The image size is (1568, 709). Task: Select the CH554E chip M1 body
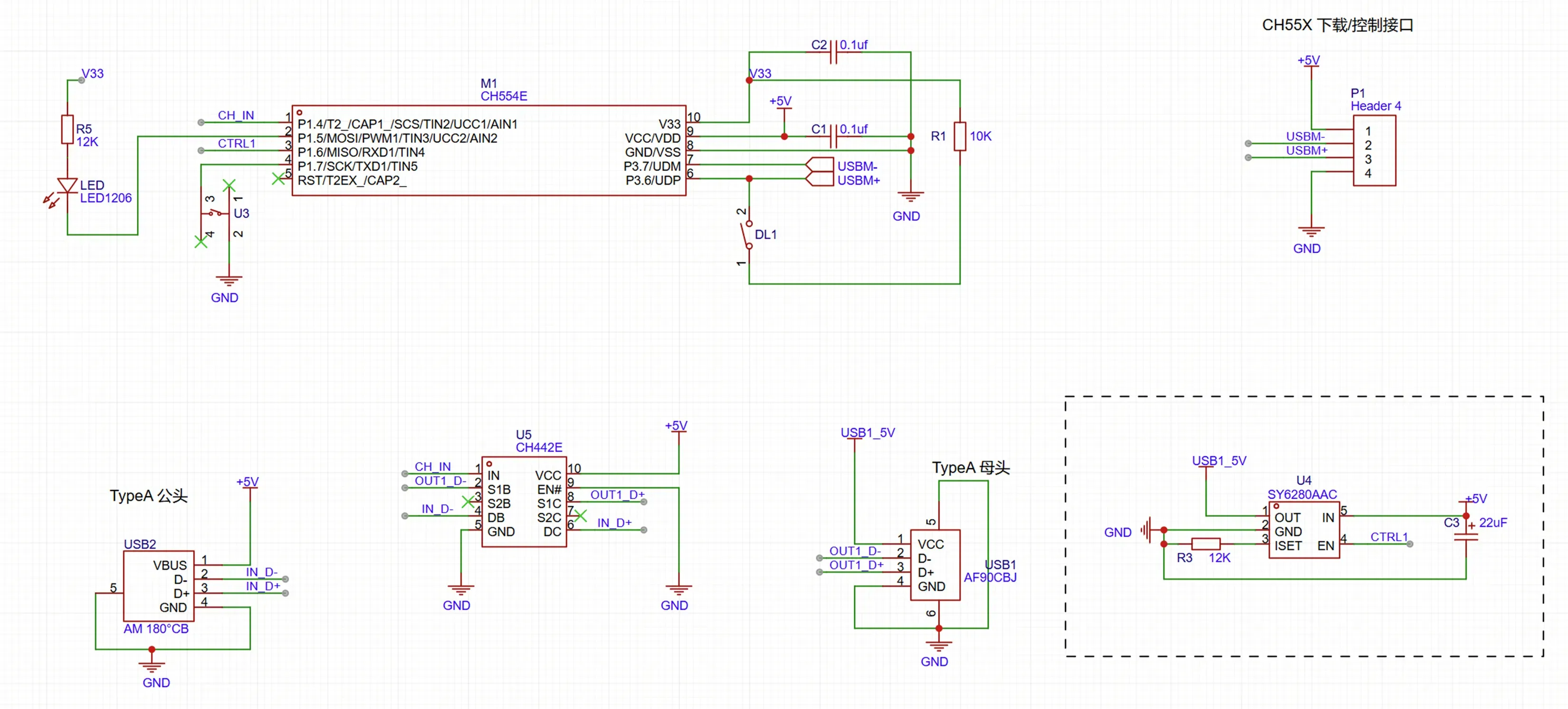(489, 151)
